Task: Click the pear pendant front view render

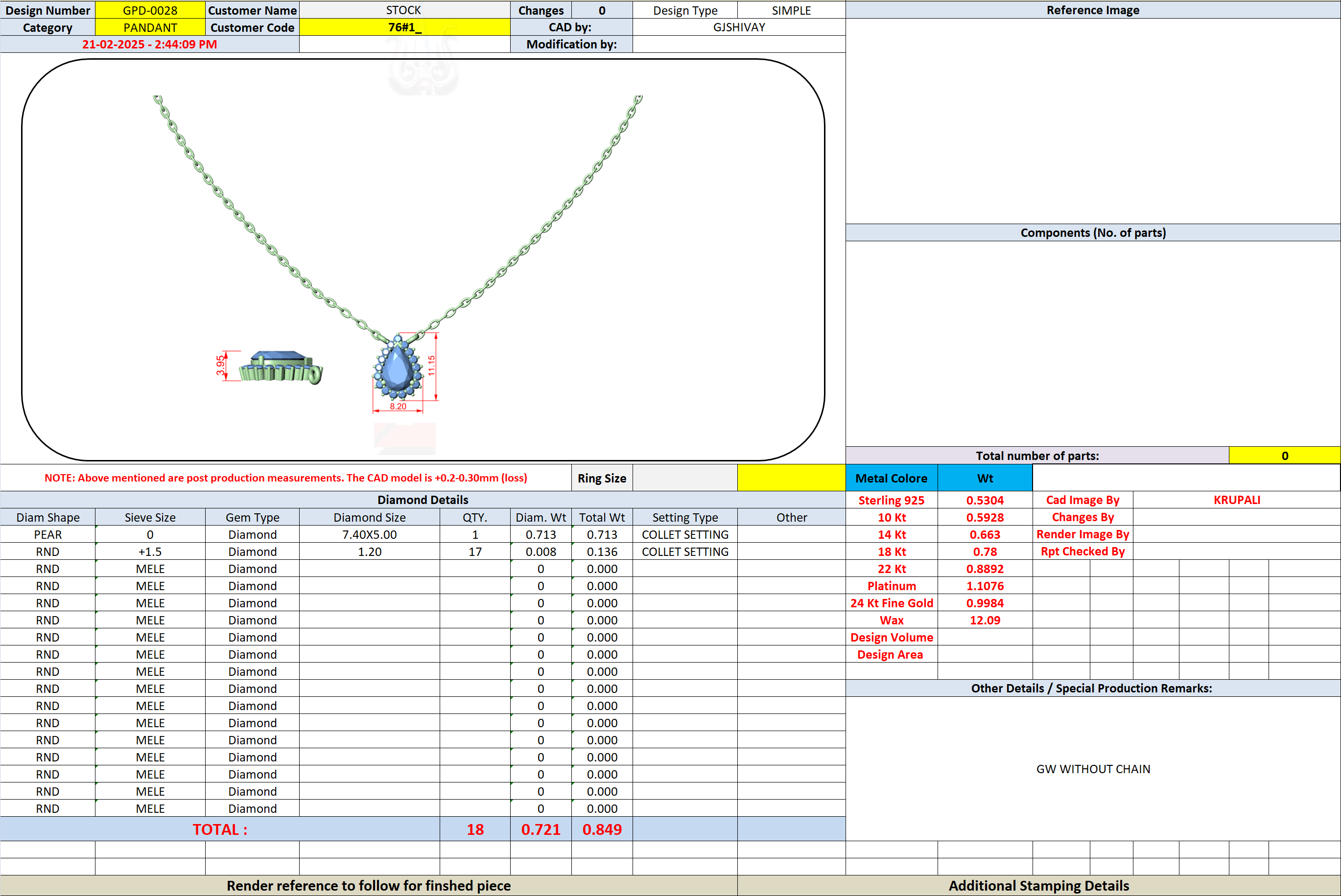Action: tap(398, 367)
